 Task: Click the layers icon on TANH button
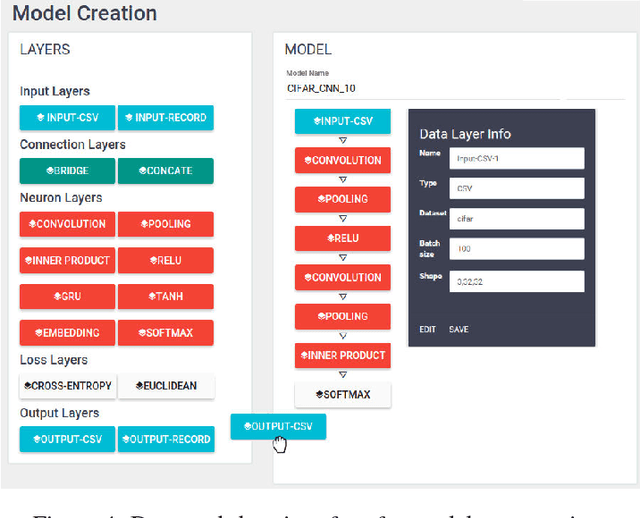coord(152,296)
